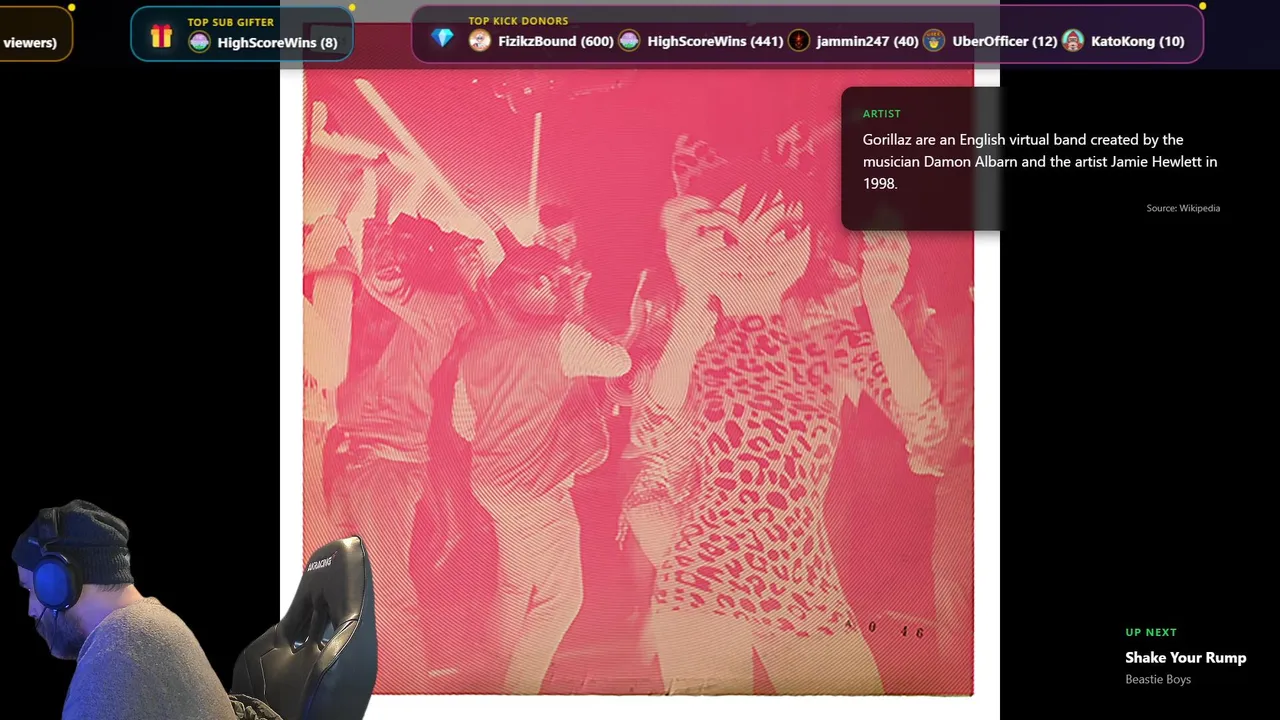
Task: Click 'jammin247 (40)' donor name
Action: pos(867,41)
